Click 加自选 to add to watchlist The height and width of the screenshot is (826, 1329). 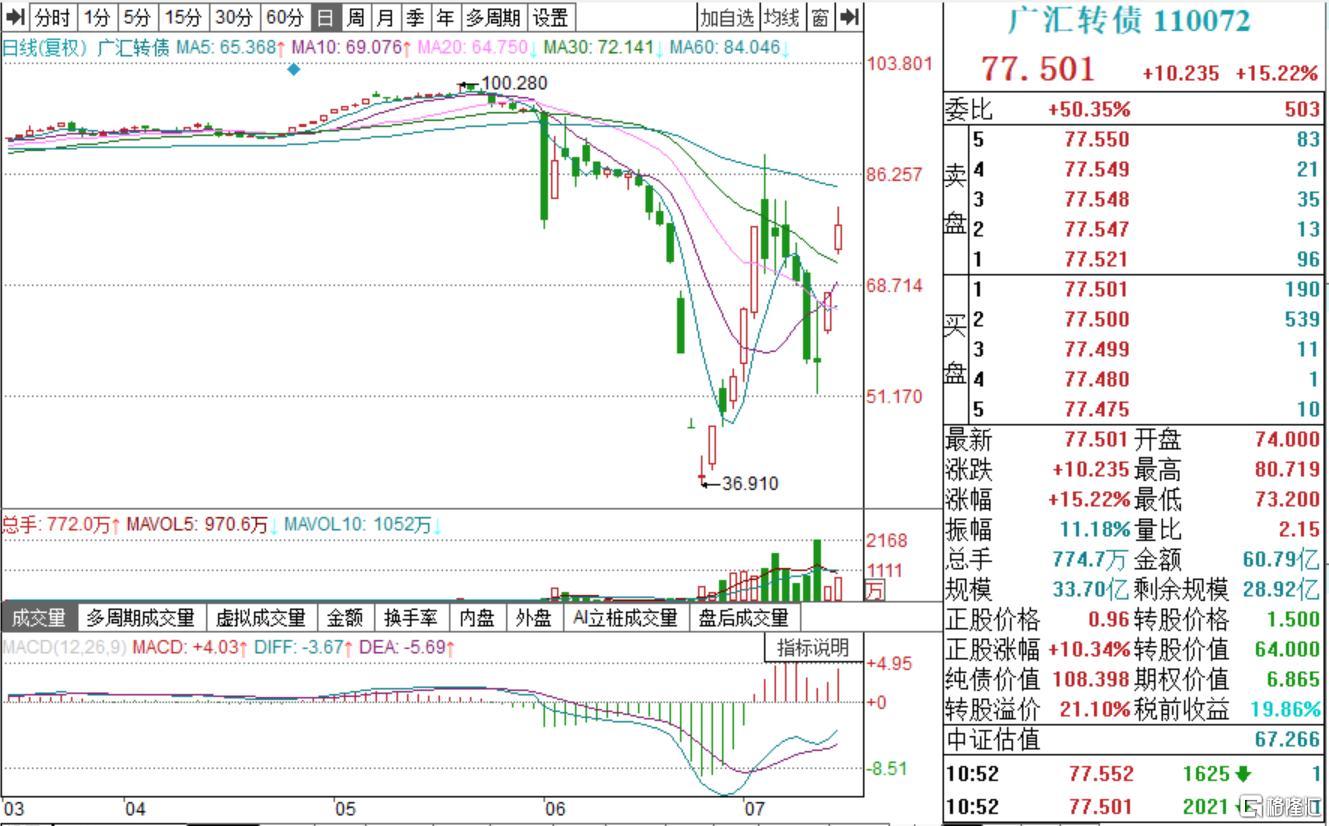tap(727, 17)
